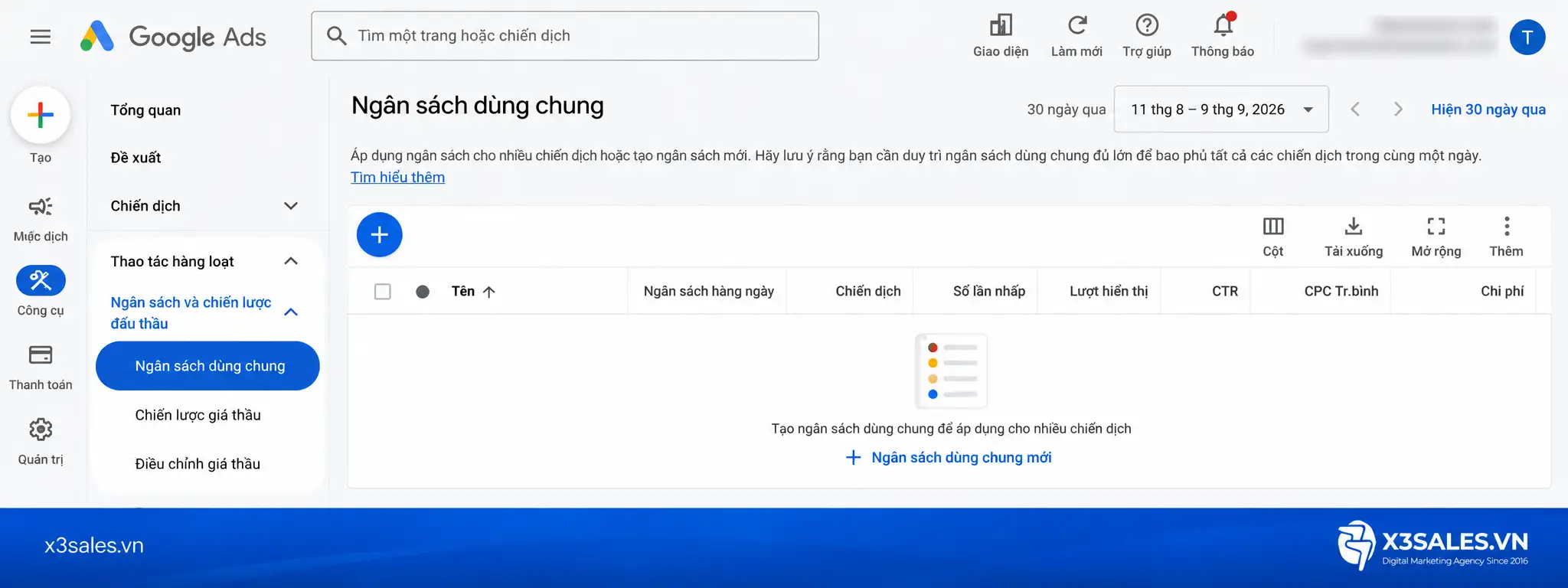Click Mở rộng expand table icon
This screenshot has width=1568, height=588.
[1436, 237]
